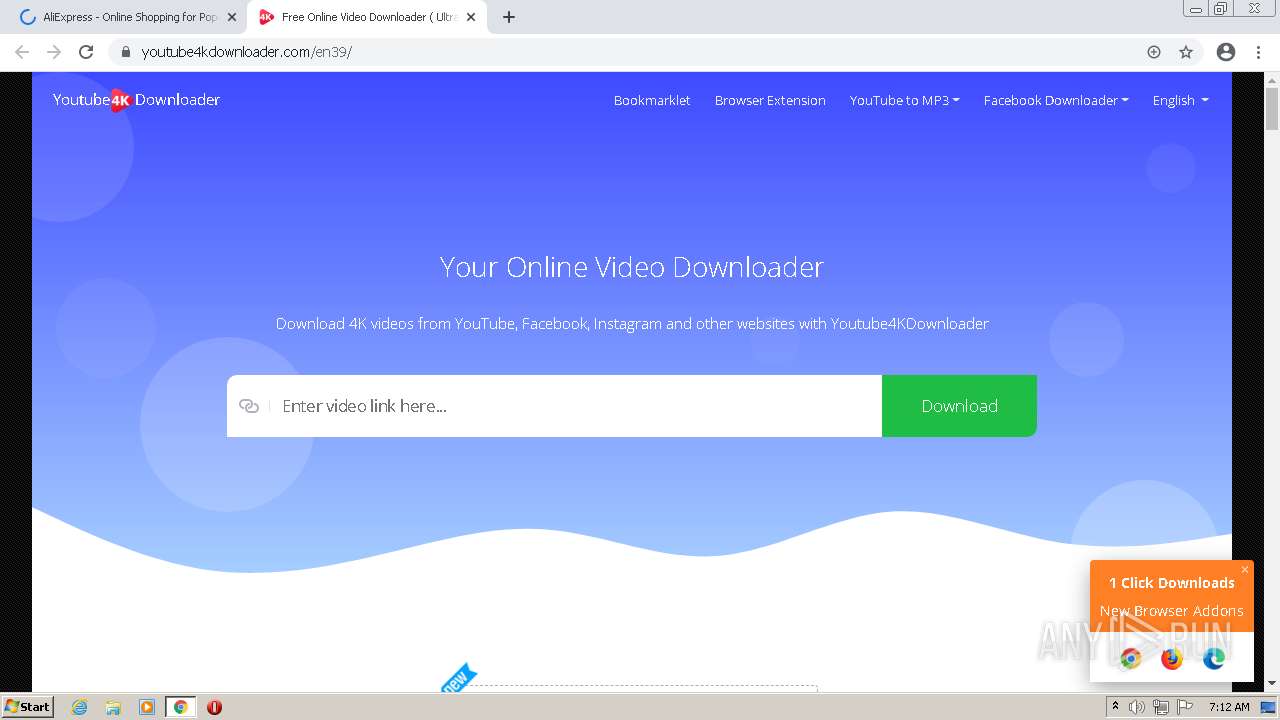Click the page vertical scrollbar thumb
The image size is (1280, 720).
1272,109
